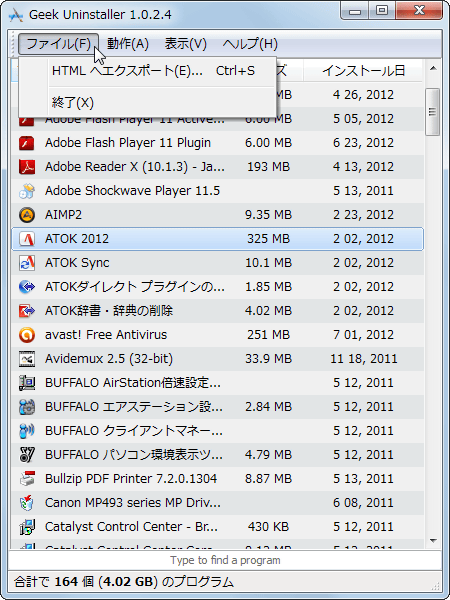Click the AIMP2 program icon
Screen dimensions: 450x600
pyautogui.click(x=27, y=215)
